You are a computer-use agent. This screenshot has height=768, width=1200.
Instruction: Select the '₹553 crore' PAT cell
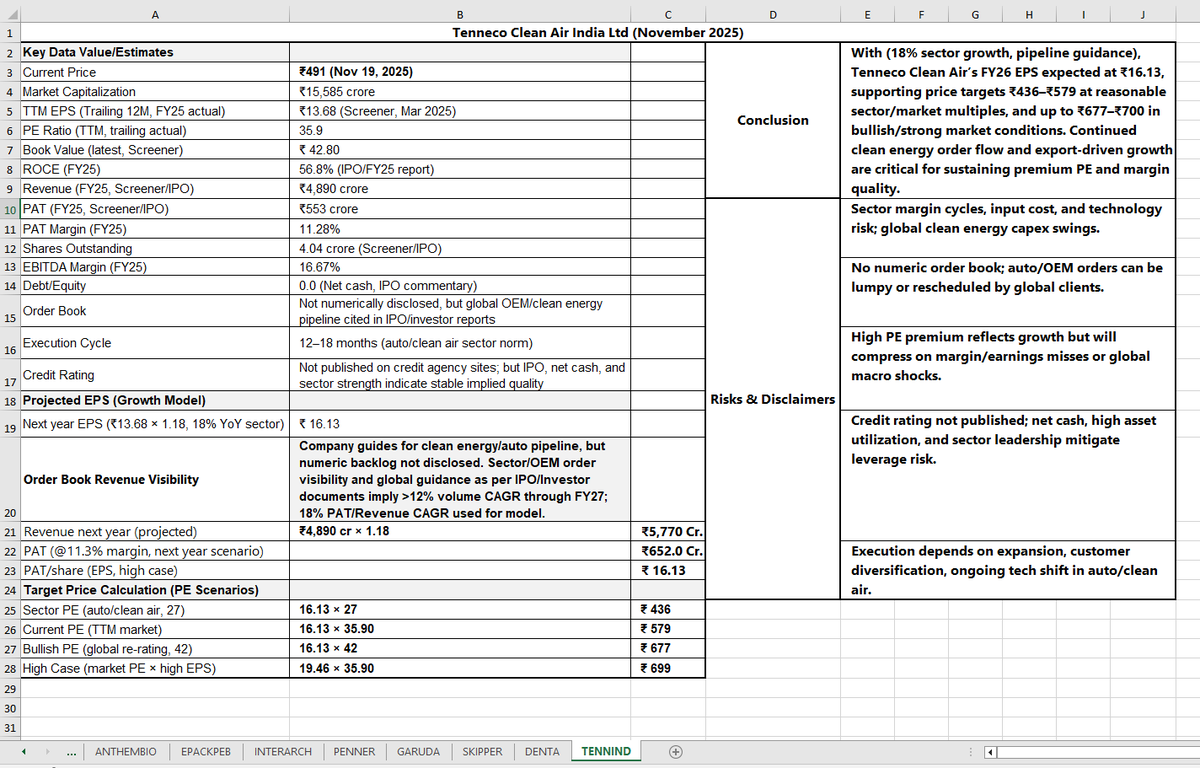pos(459,209)
